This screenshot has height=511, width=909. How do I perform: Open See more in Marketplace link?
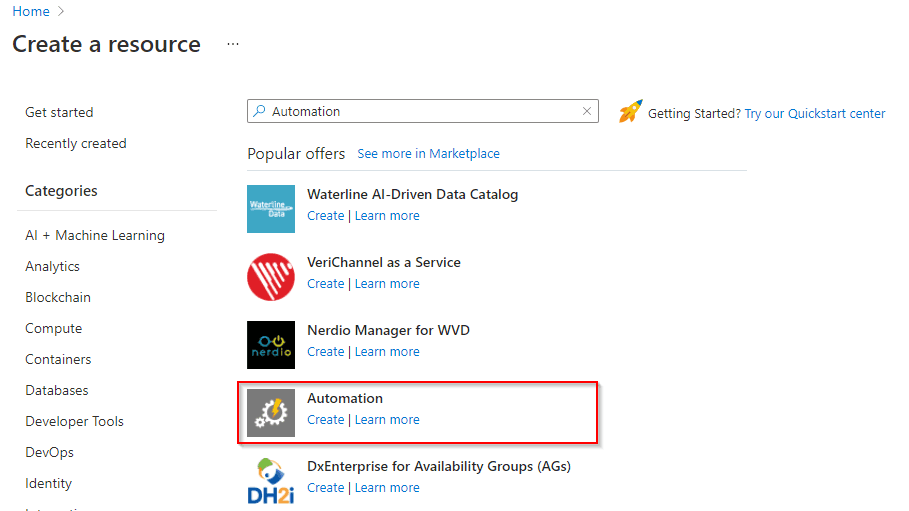tap(428, 154)
